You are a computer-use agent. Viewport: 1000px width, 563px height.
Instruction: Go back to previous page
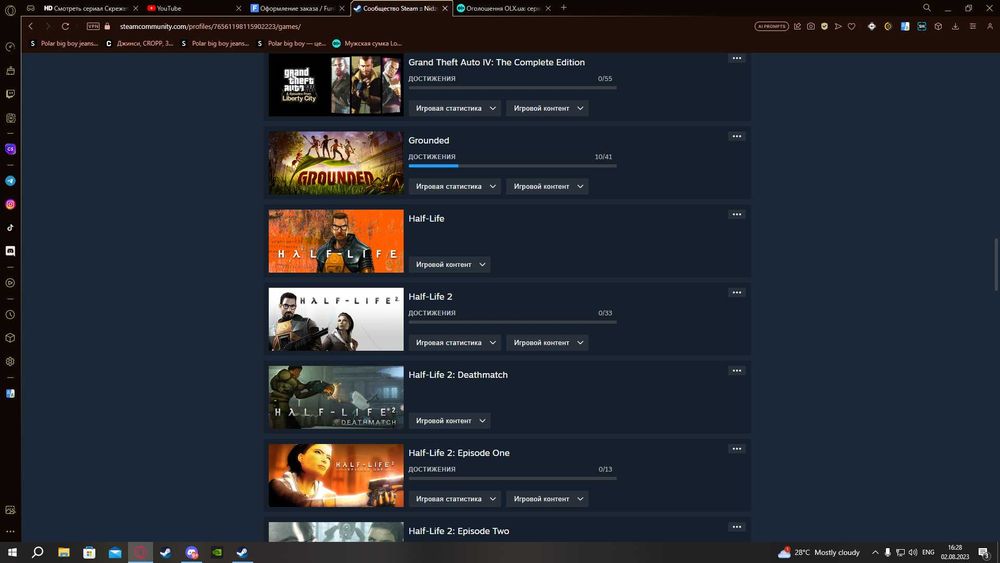(31, 26)
